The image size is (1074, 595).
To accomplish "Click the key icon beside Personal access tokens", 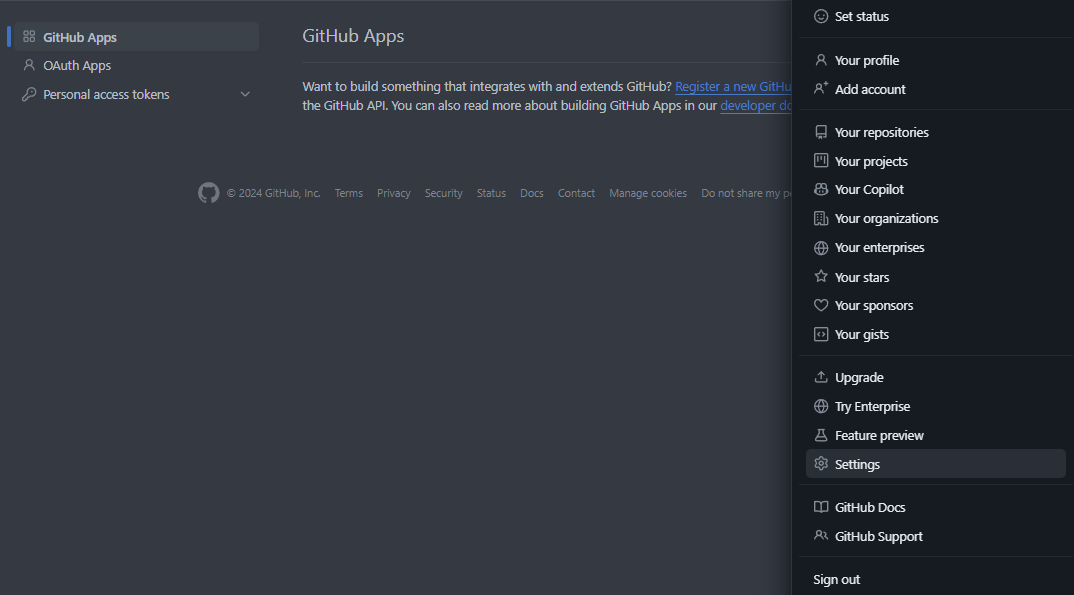I will (29, 94).
